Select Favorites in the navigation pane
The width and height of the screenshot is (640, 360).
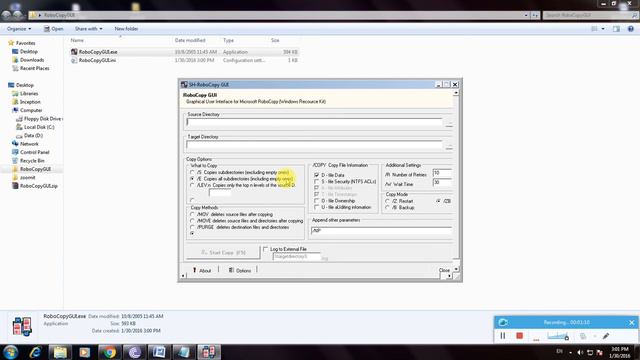coord(25,43)
